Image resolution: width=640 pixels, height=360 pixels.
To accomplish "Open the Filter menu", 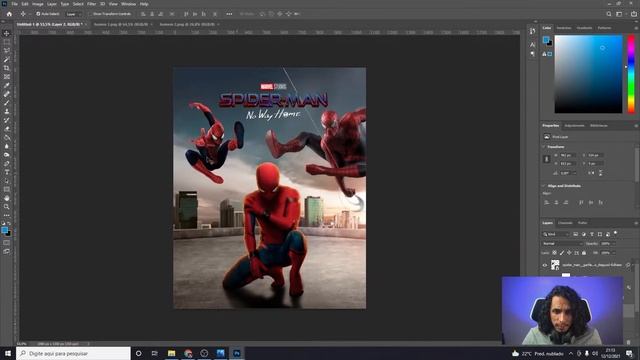I will [x=91, y=4].
